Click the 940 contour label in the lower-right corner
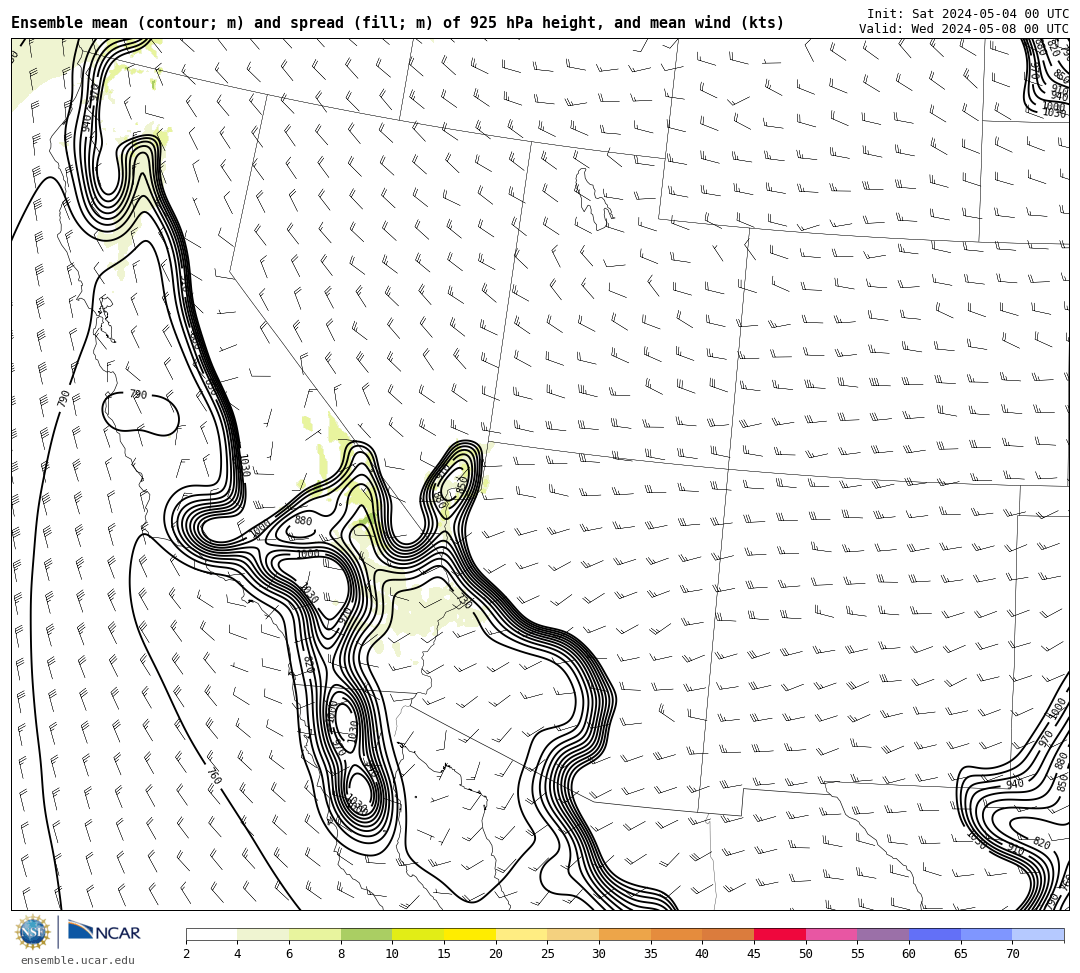Viewport: 1080px width, 973px height. pos(1015,784)
